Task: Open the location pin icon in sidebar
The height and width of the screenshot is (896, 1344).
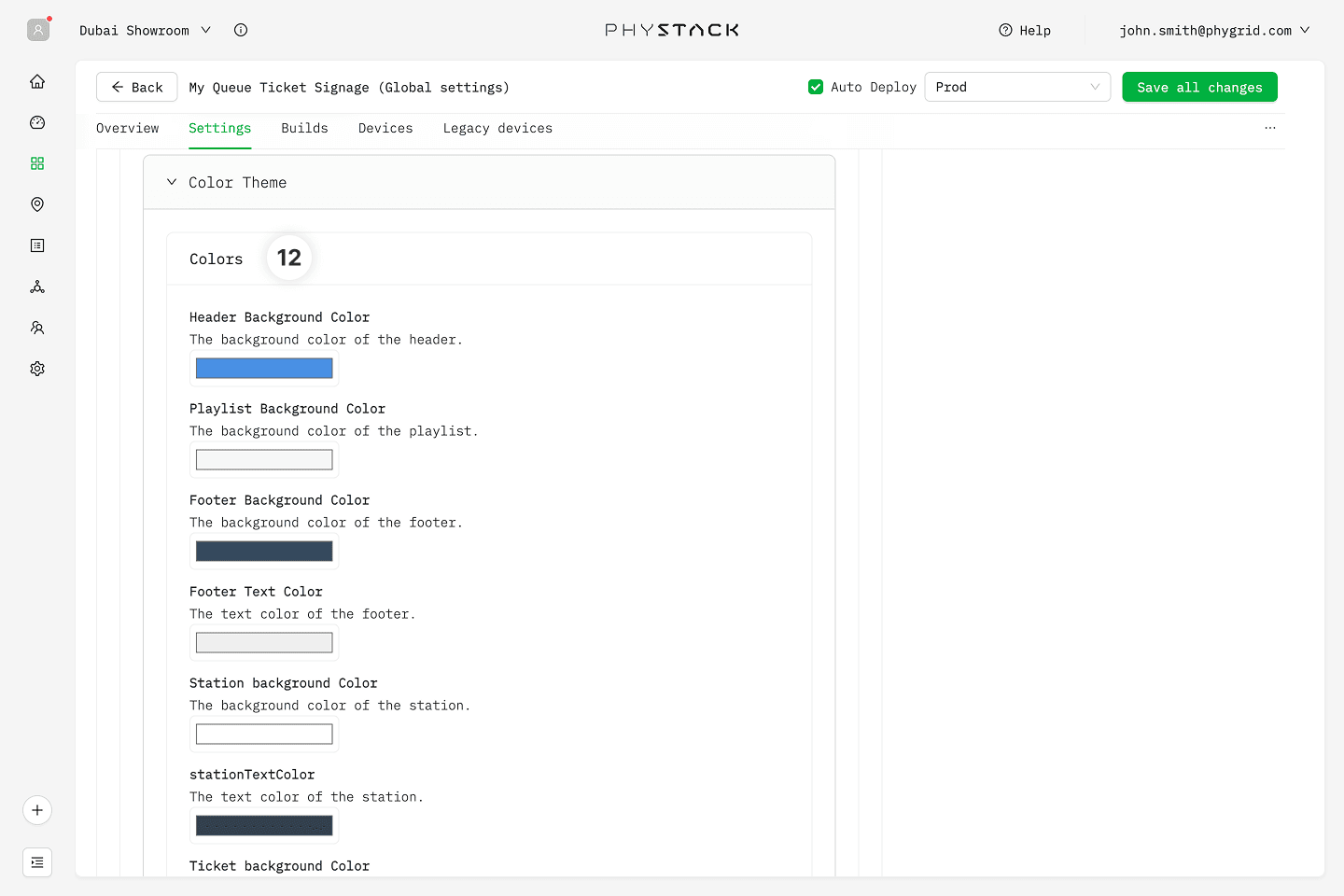Action: coord(37,204)
